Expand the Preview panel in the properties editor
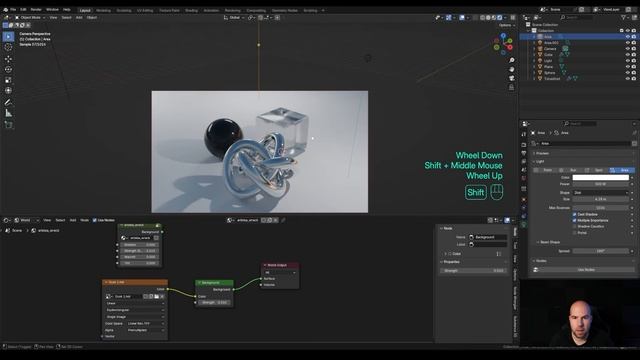The width and height of the screenshot is (640, 360). [x=542, y=153]
